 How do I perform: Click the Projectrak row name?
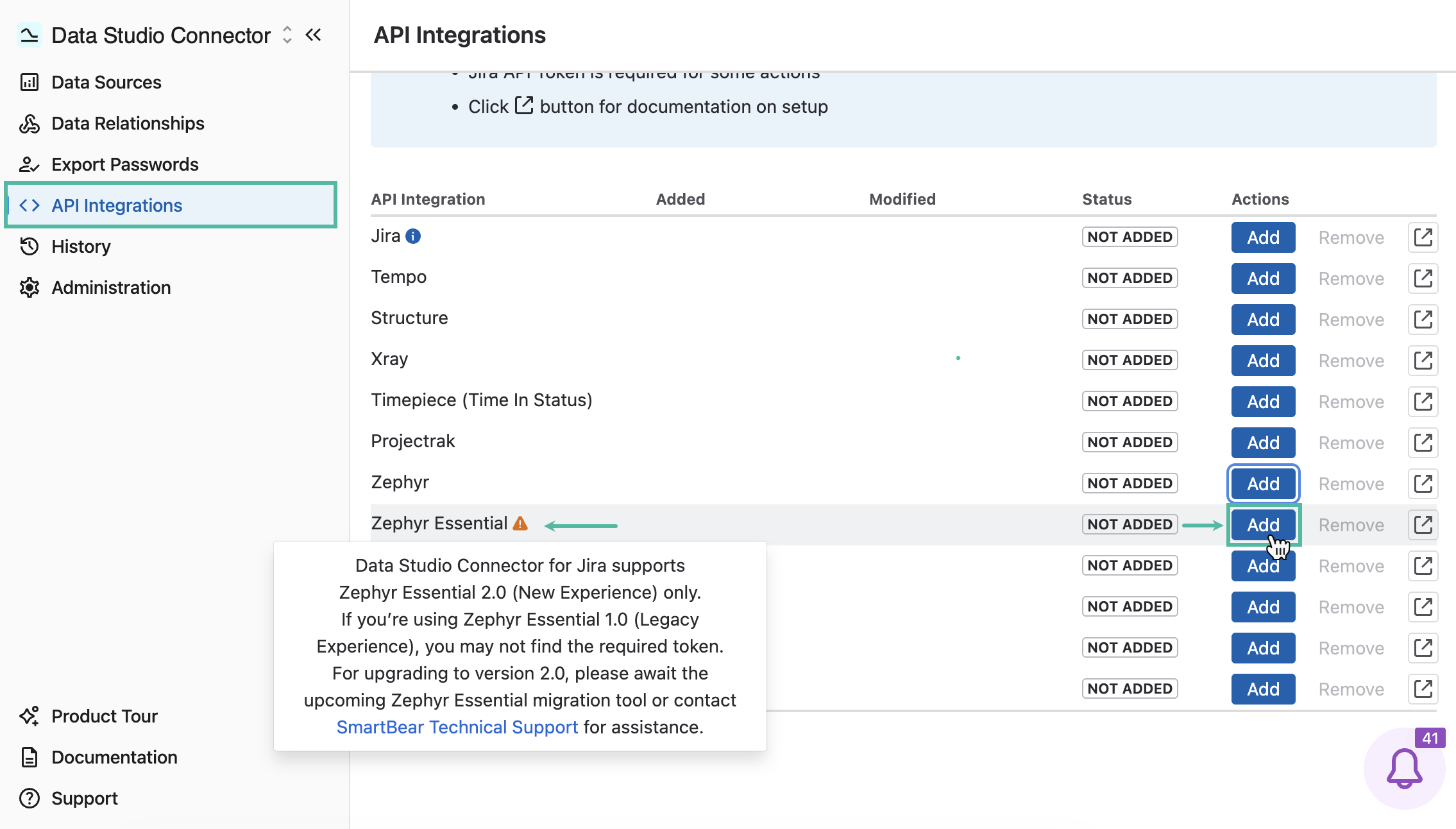point(413,441)
